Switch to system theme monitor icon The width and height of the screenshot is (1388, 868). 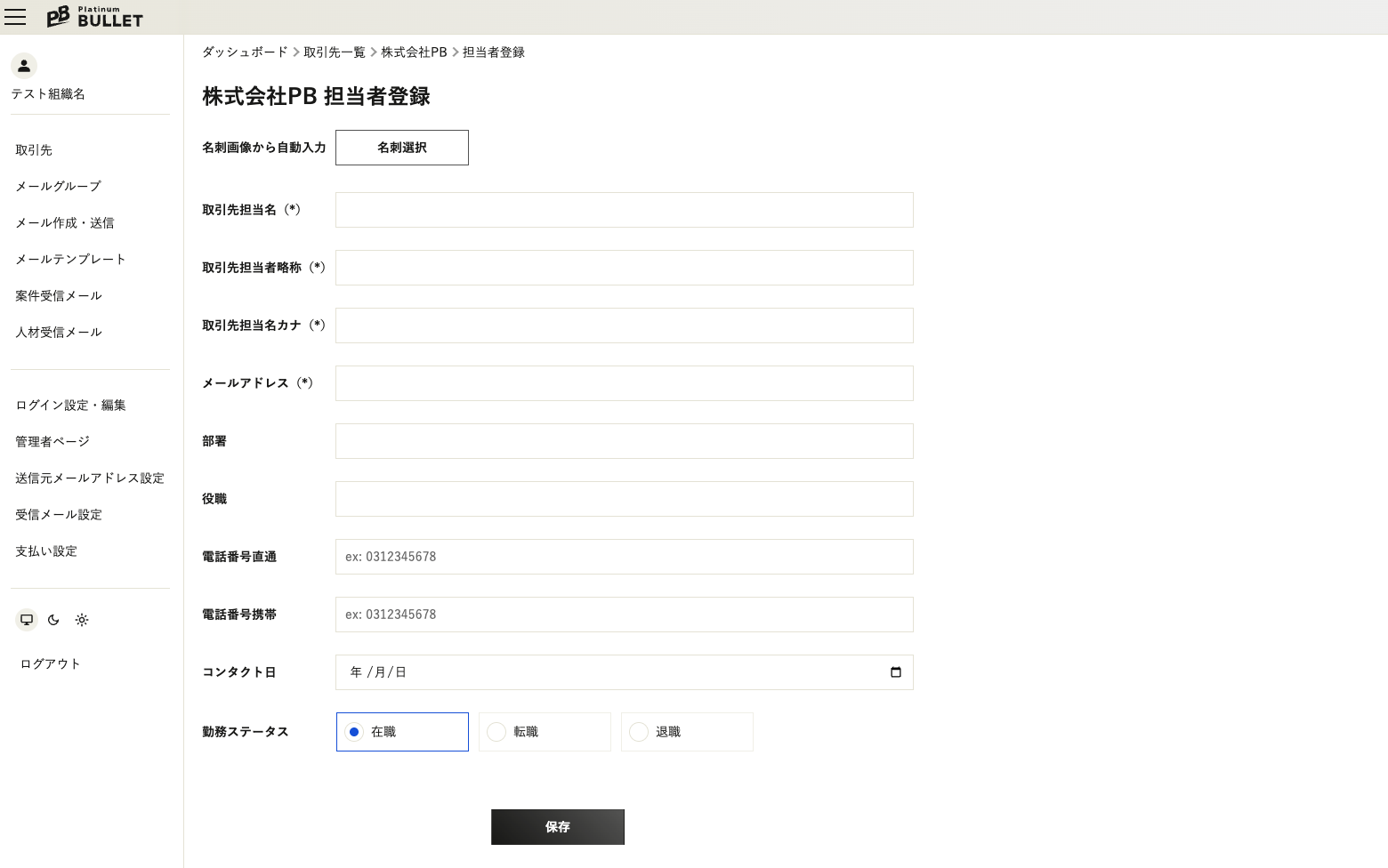tap(27, 620)
